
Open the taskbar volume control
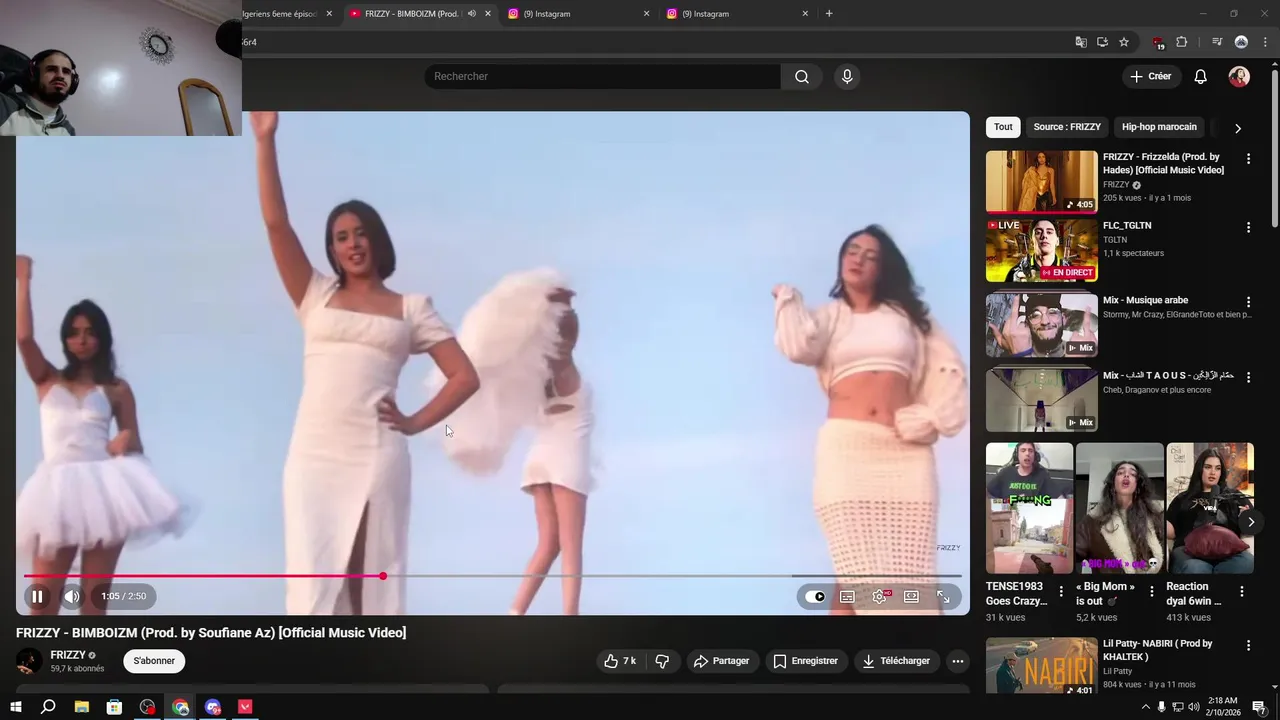click(1193, 707)
